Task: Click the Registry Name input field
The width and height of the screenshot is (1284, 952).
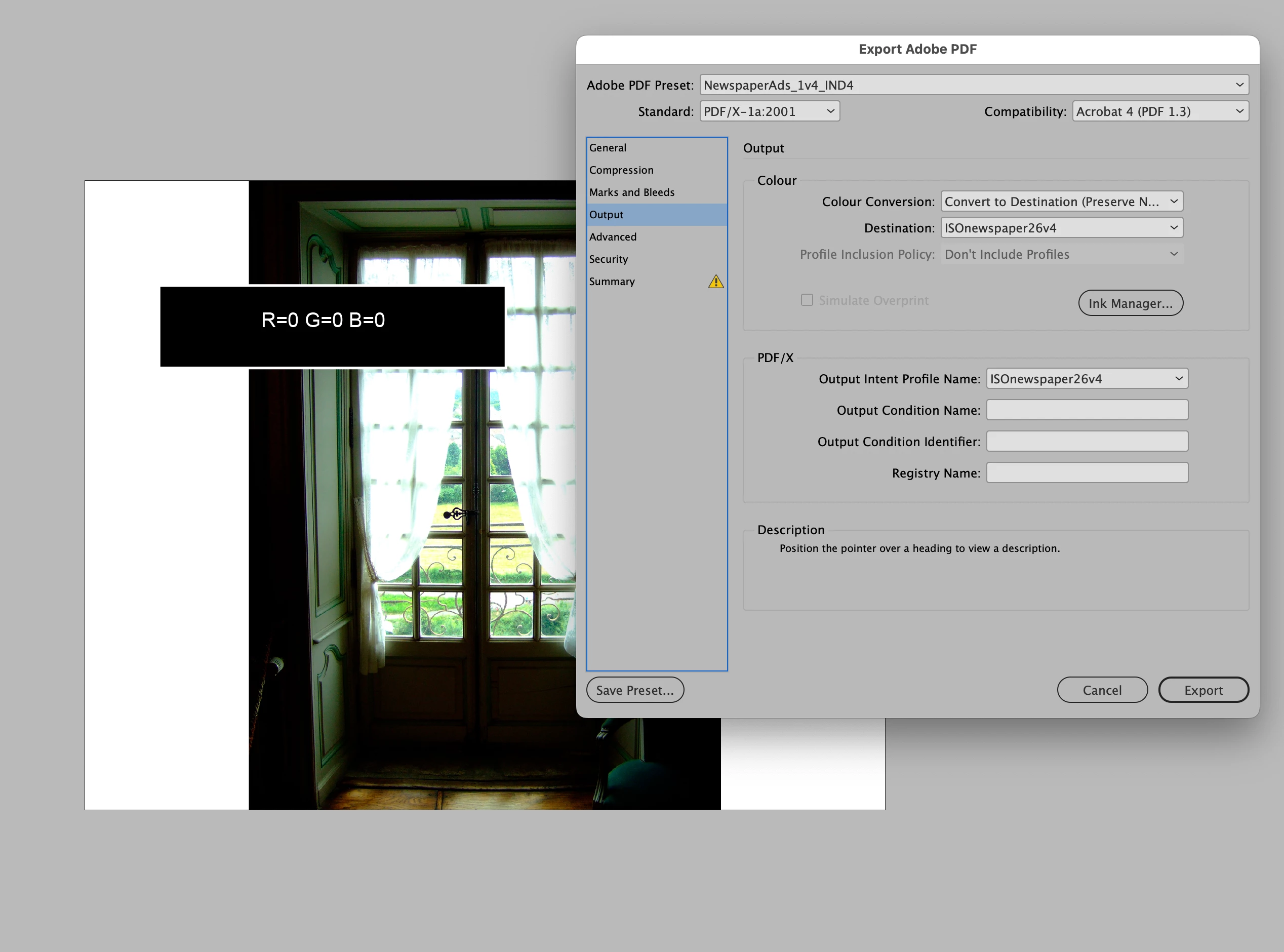Action: tap(1087, 473)
